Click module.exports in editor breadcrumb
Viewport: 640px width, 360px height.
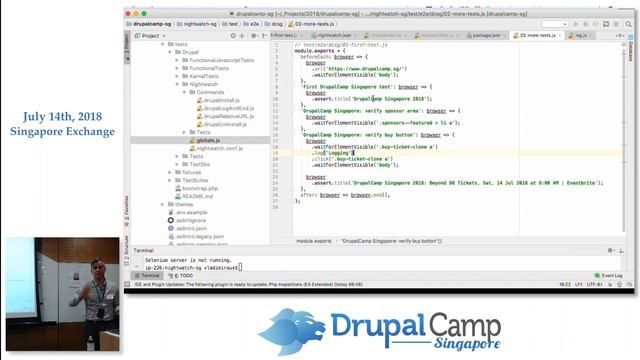coord(313,241)
